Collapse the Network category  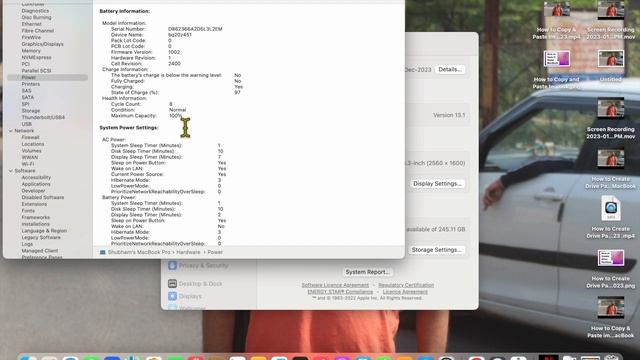click(11, 131)
